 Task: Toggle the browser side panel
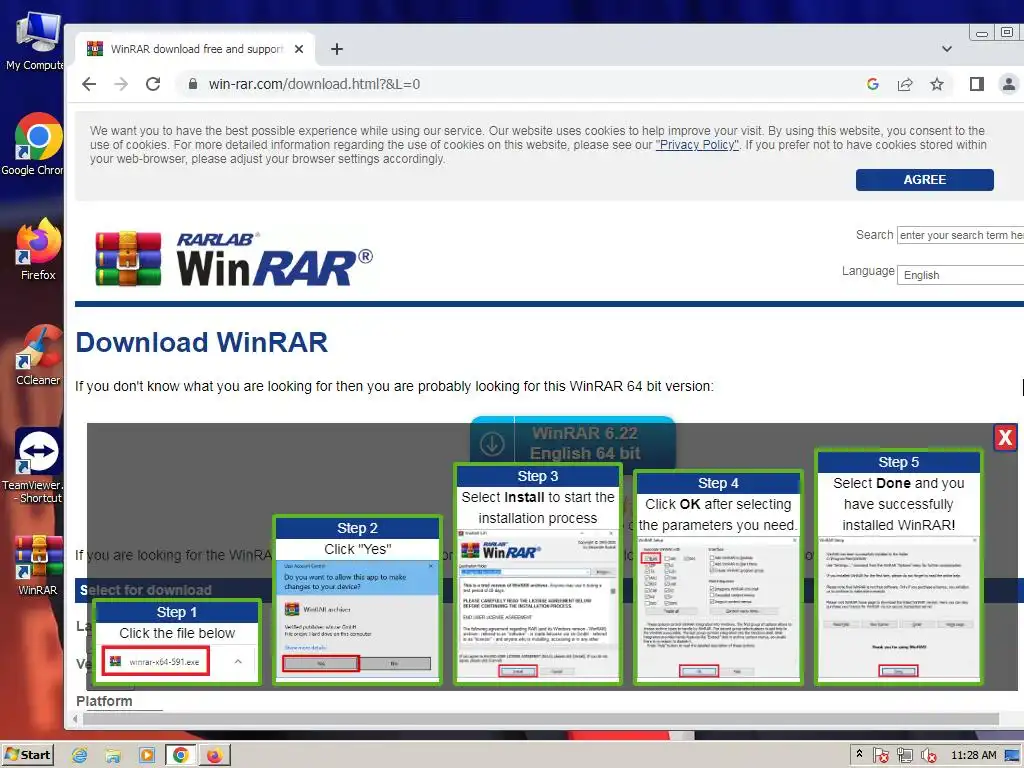pos(976,84)
